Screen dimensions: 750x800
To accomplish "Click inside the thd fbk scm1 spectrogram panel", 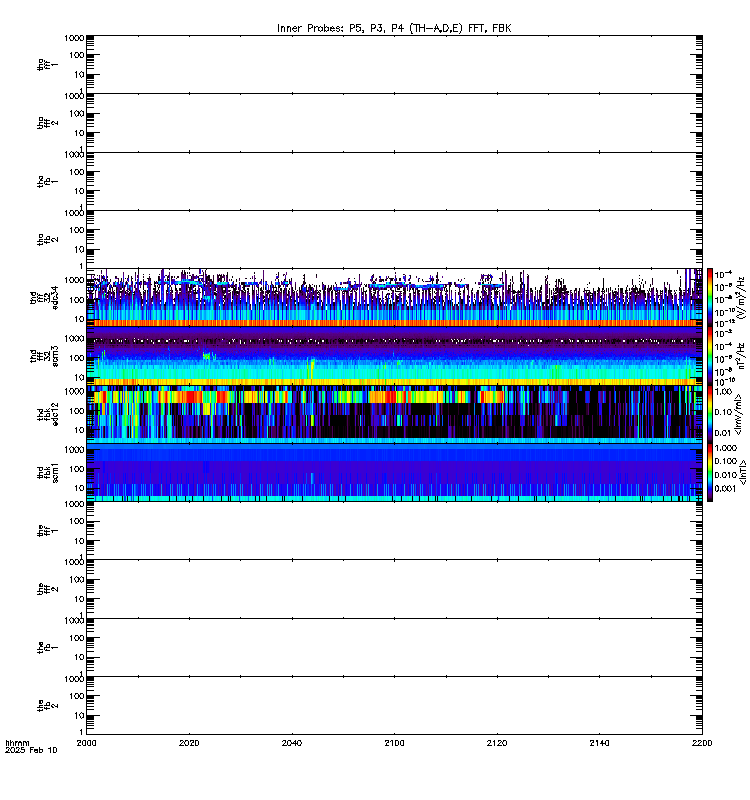I will [394, 472].
